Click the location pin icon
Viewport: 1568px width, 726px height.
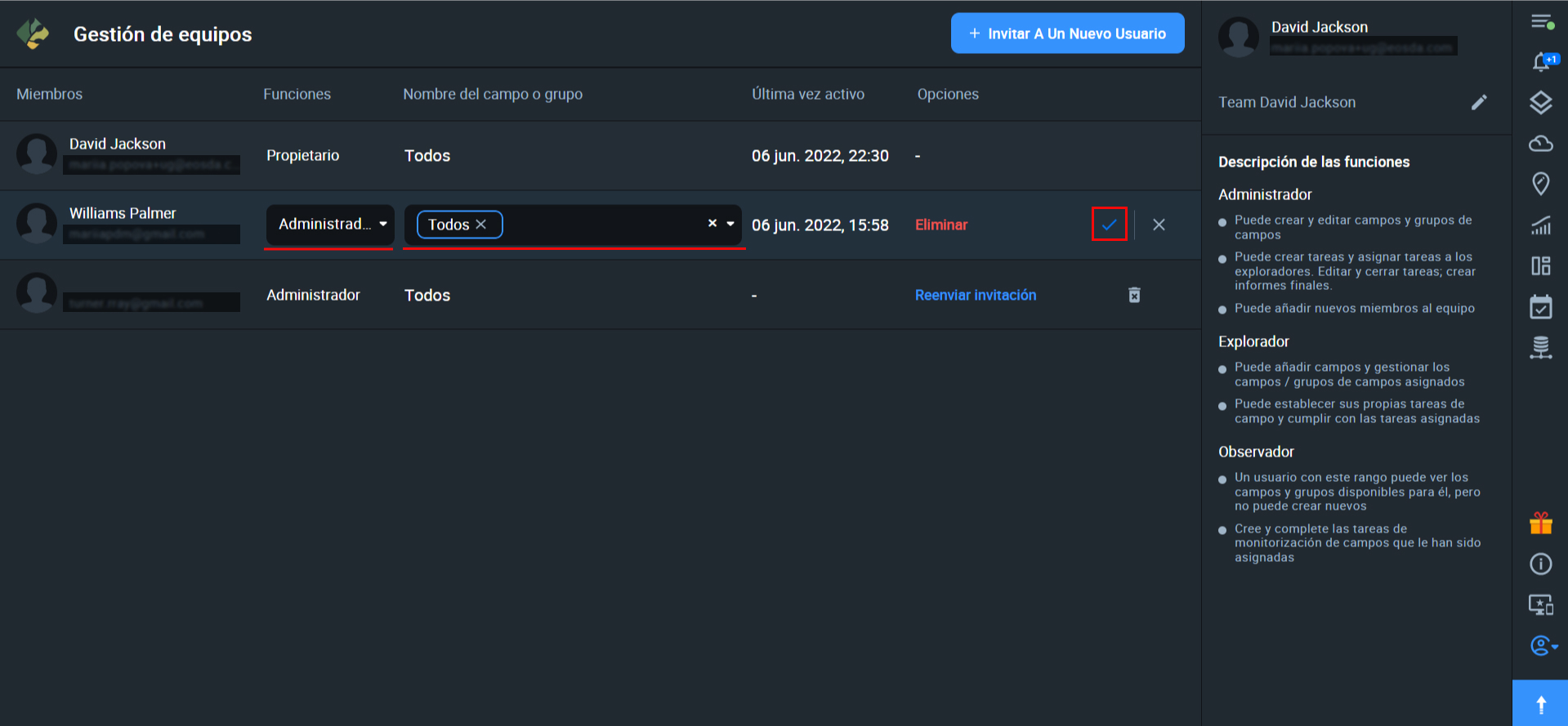[1540, 184]
